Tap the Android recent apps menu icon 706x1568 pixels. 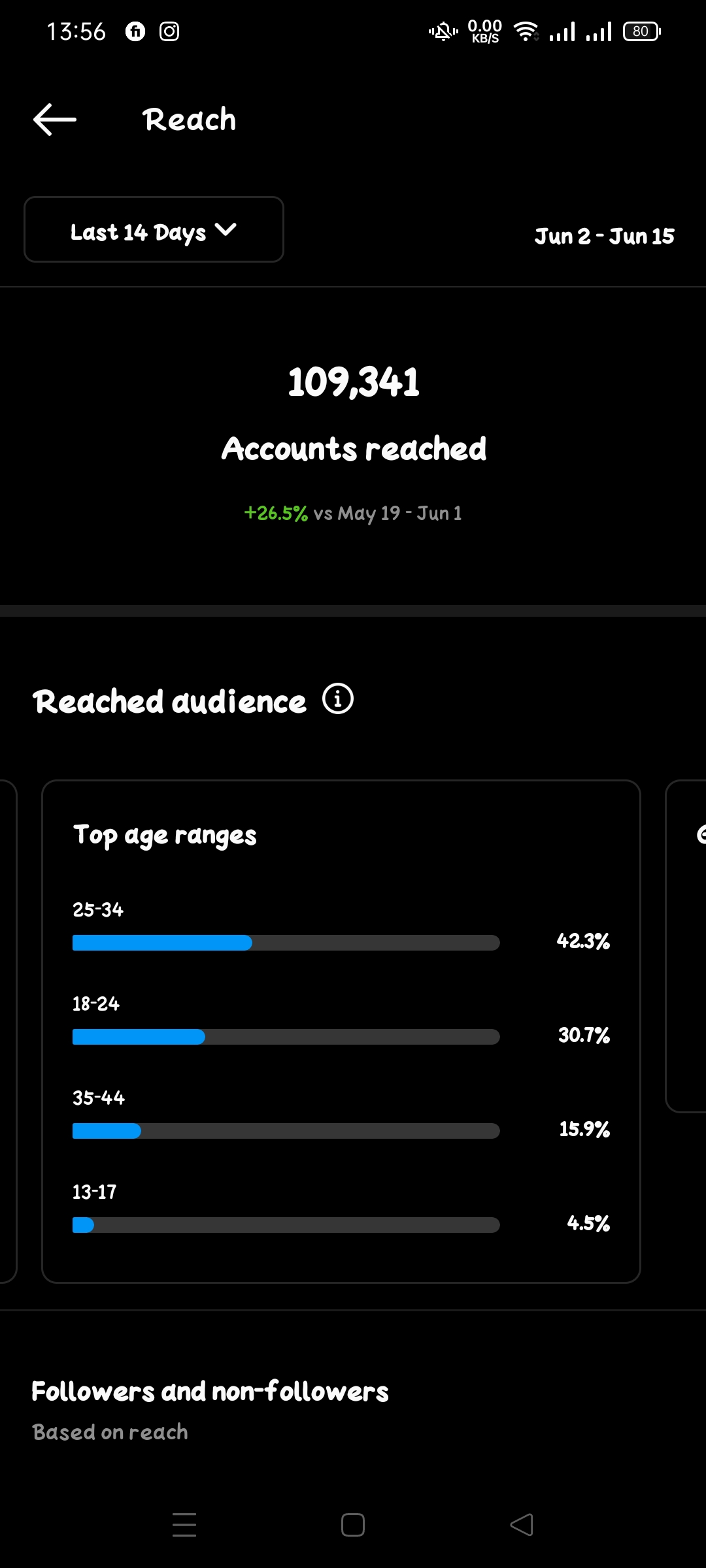coord(184,1525)
